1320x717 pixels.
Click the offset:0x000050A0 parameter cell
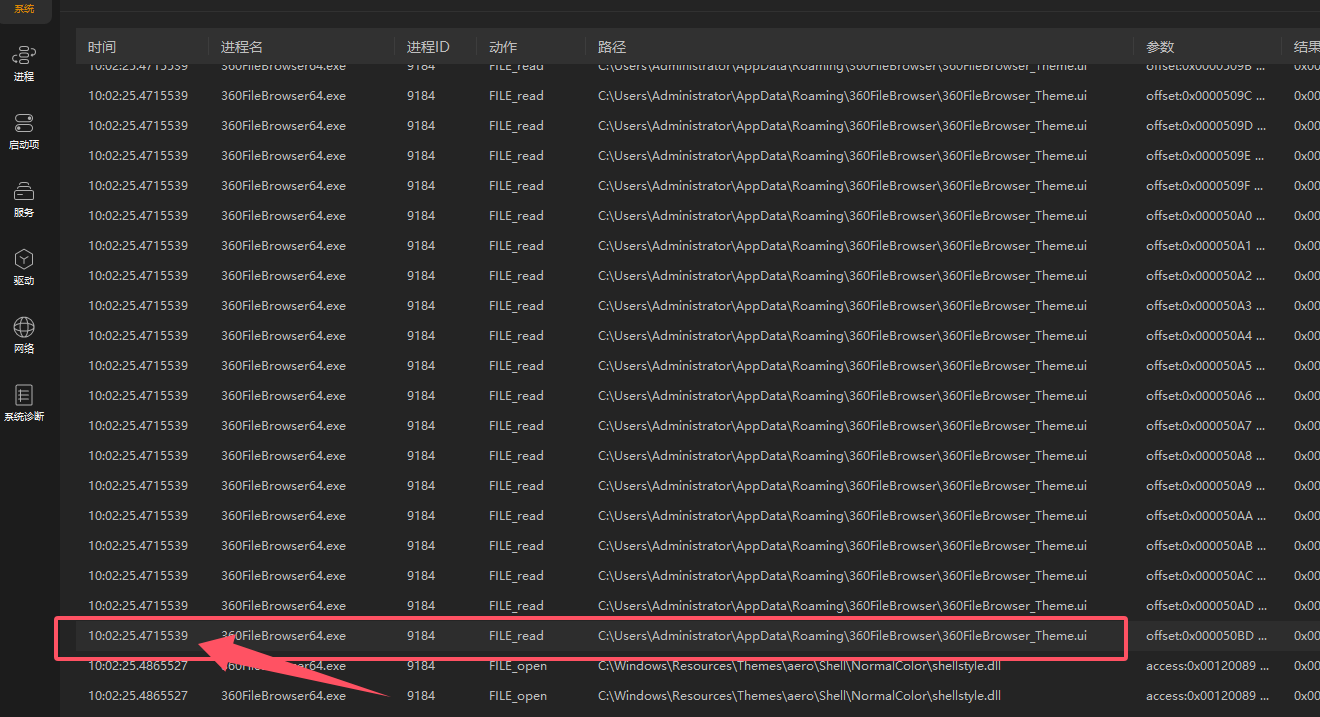[x=1205, y=216]
